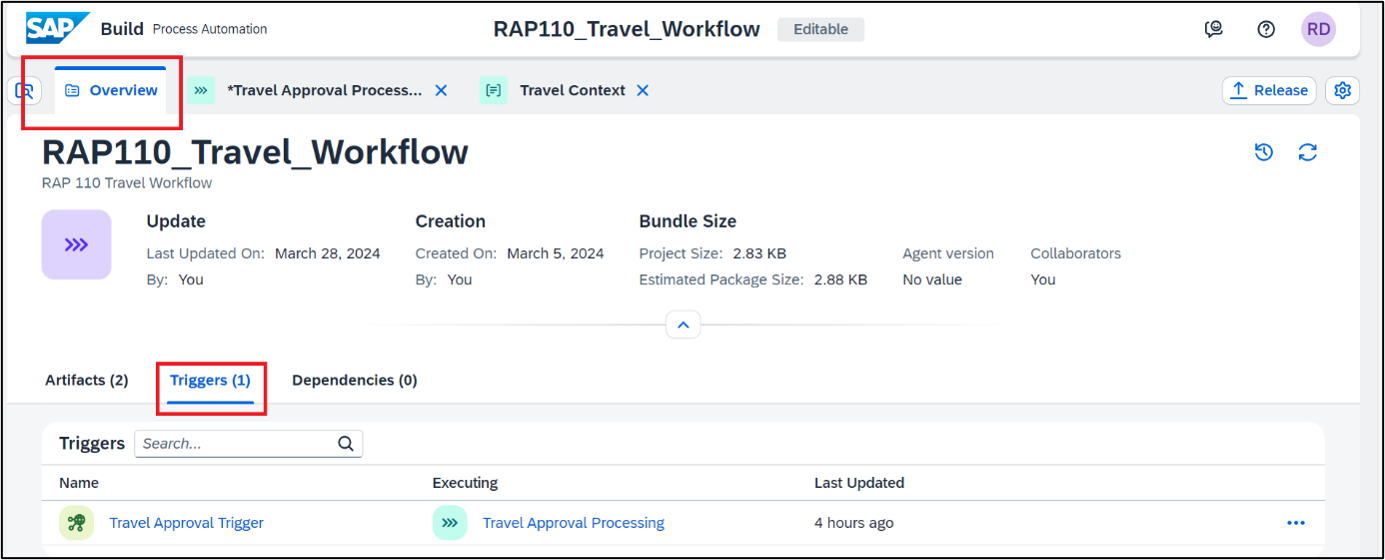Open the help question mark icon
Screen dimensions: 1385x560
pyautogui.click(x=1266, y=30)
